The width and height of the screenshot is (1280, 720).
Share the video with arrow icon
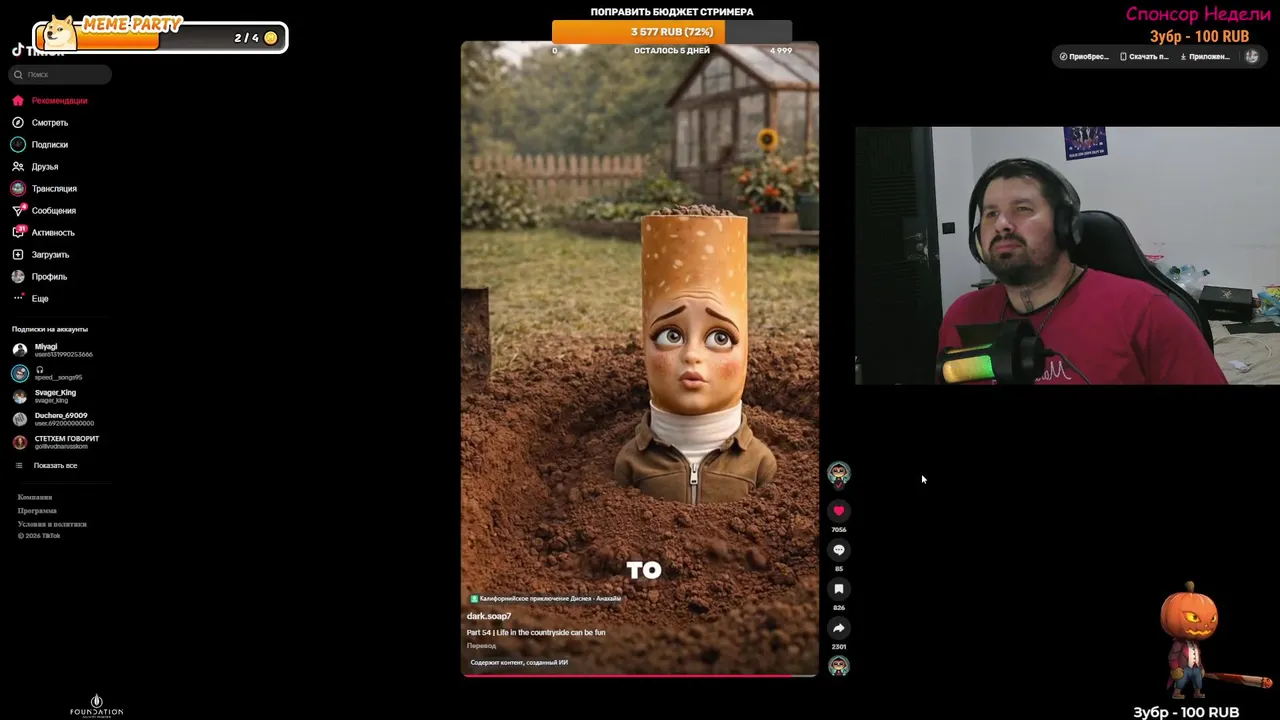[839, 628]
